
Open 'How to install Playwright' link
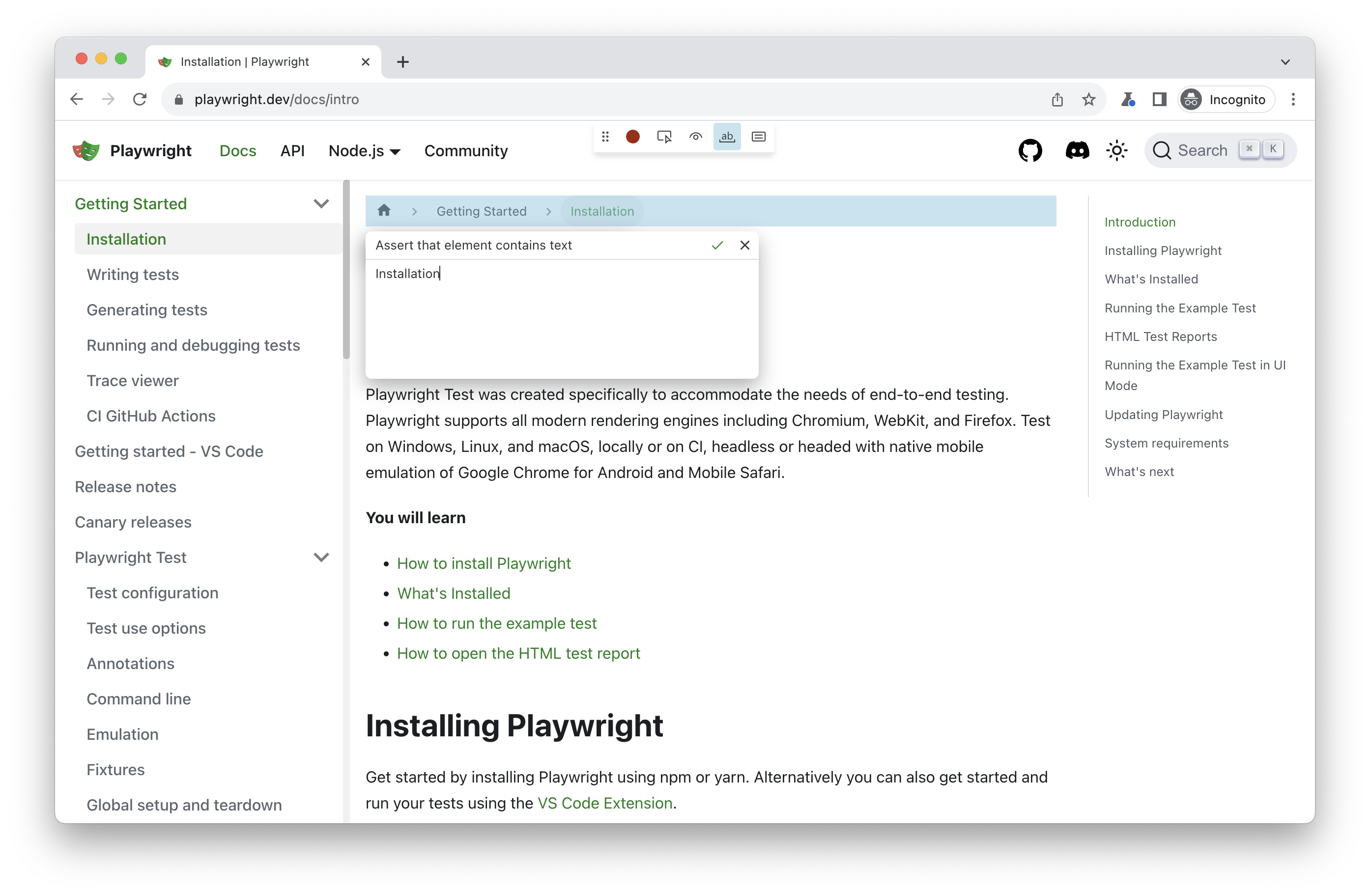click(484, 563)
